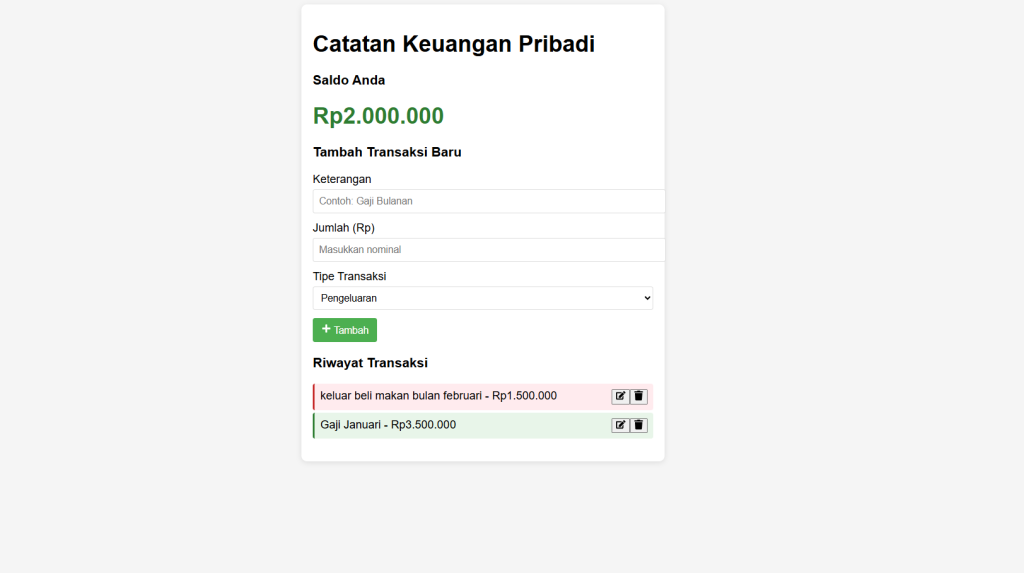Select the red expense row text Rp1.500.000

coord(524,396)
